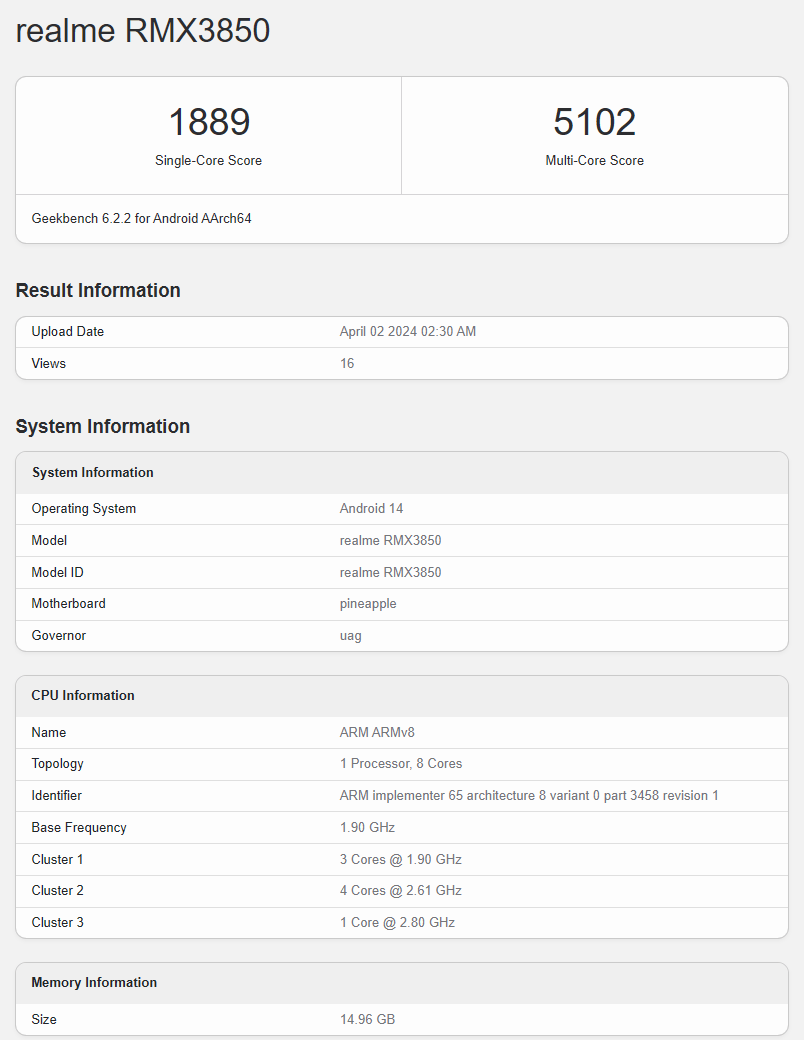Select the Operating System Android 14 entry
This screenshot has width=804, height=1040.
coord(371,508)
